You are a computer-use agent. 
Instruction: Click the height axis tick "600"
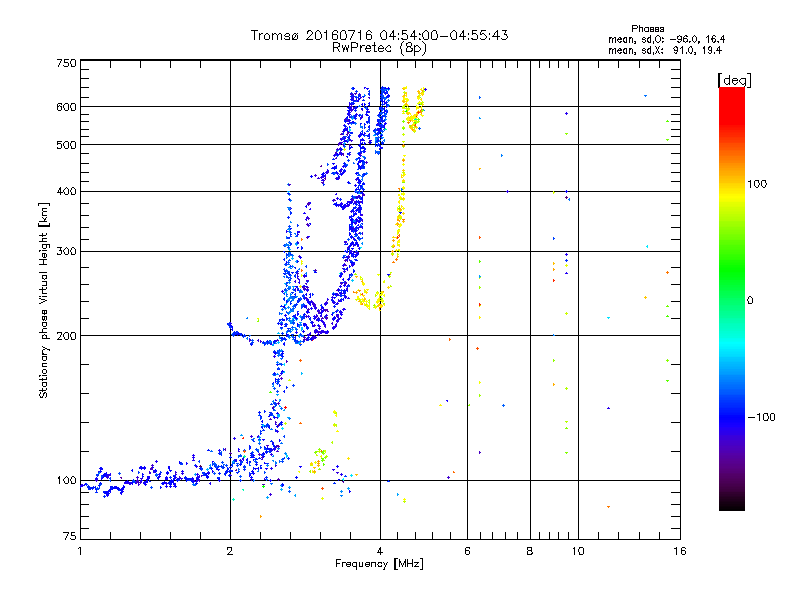tap(67, 107)
